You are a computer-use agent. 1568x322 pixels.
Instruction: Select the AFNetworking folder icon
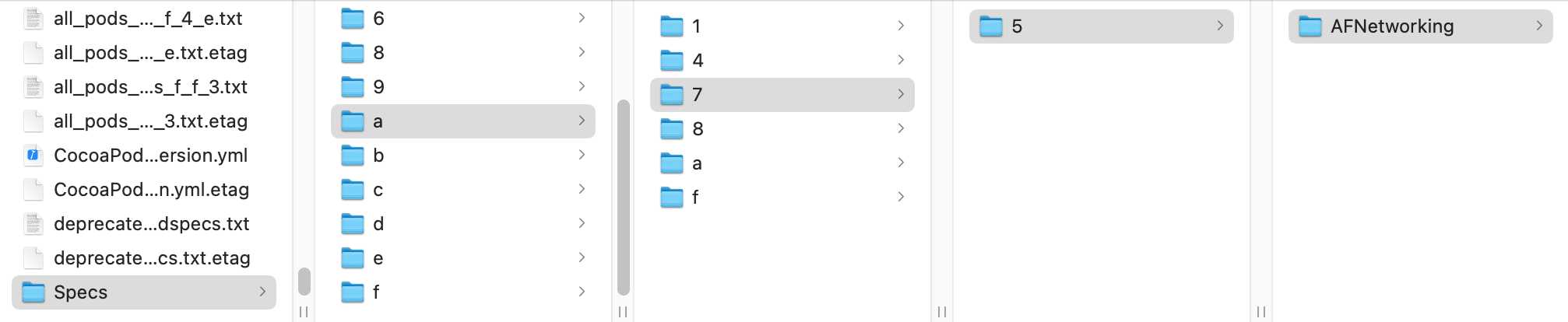[1310, 26]
